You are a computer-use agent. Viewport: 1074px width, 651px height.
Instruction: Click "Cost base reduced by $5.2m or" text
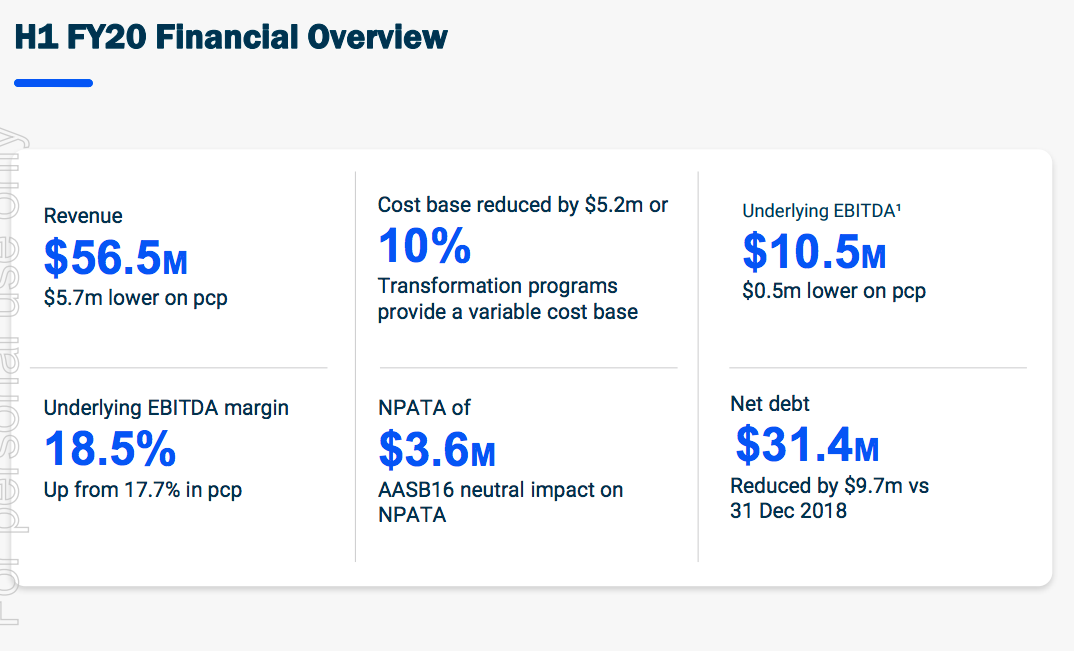coord(523,205)
